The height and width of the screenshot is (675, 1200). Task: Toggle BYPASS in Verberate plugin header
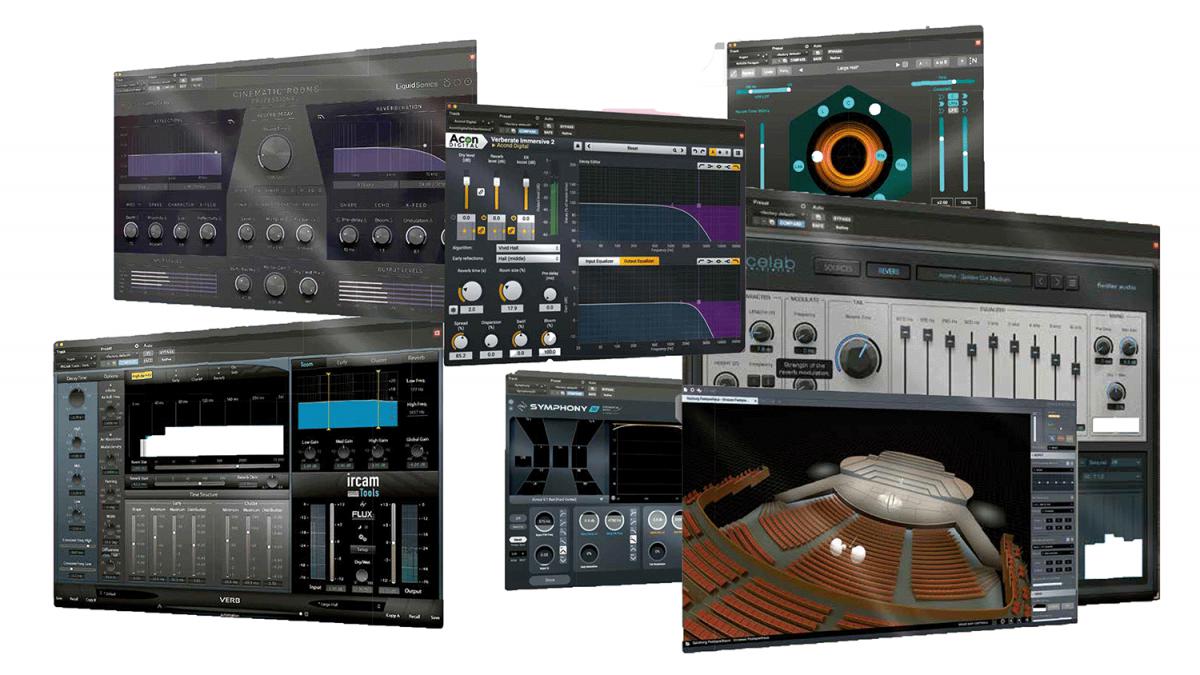click(567, 126)
